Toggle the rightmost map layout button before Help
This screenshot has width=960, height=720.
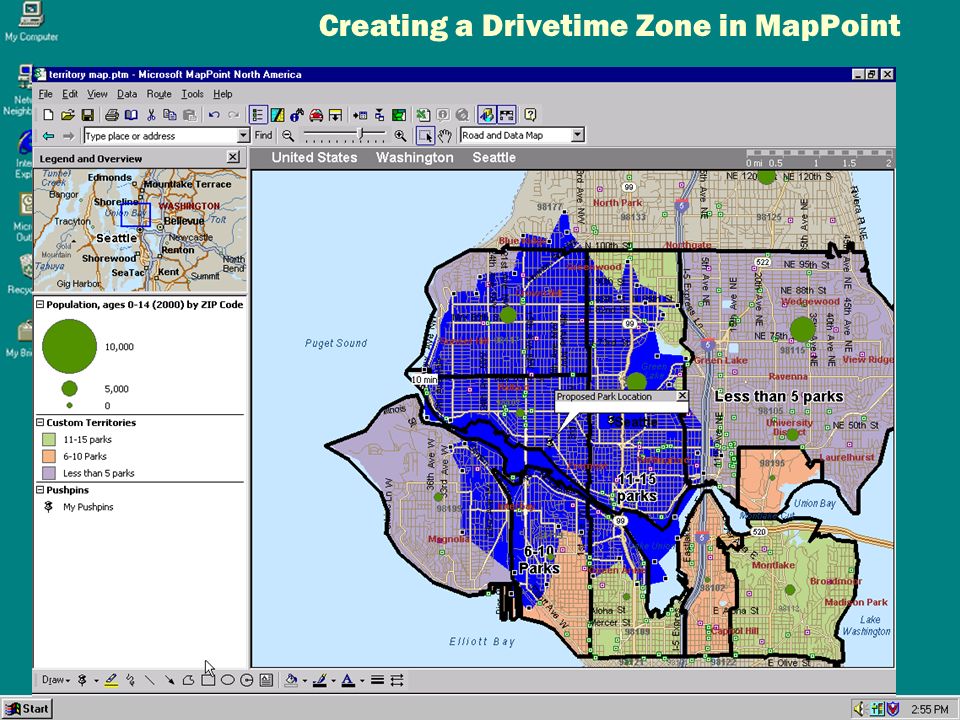506,115
